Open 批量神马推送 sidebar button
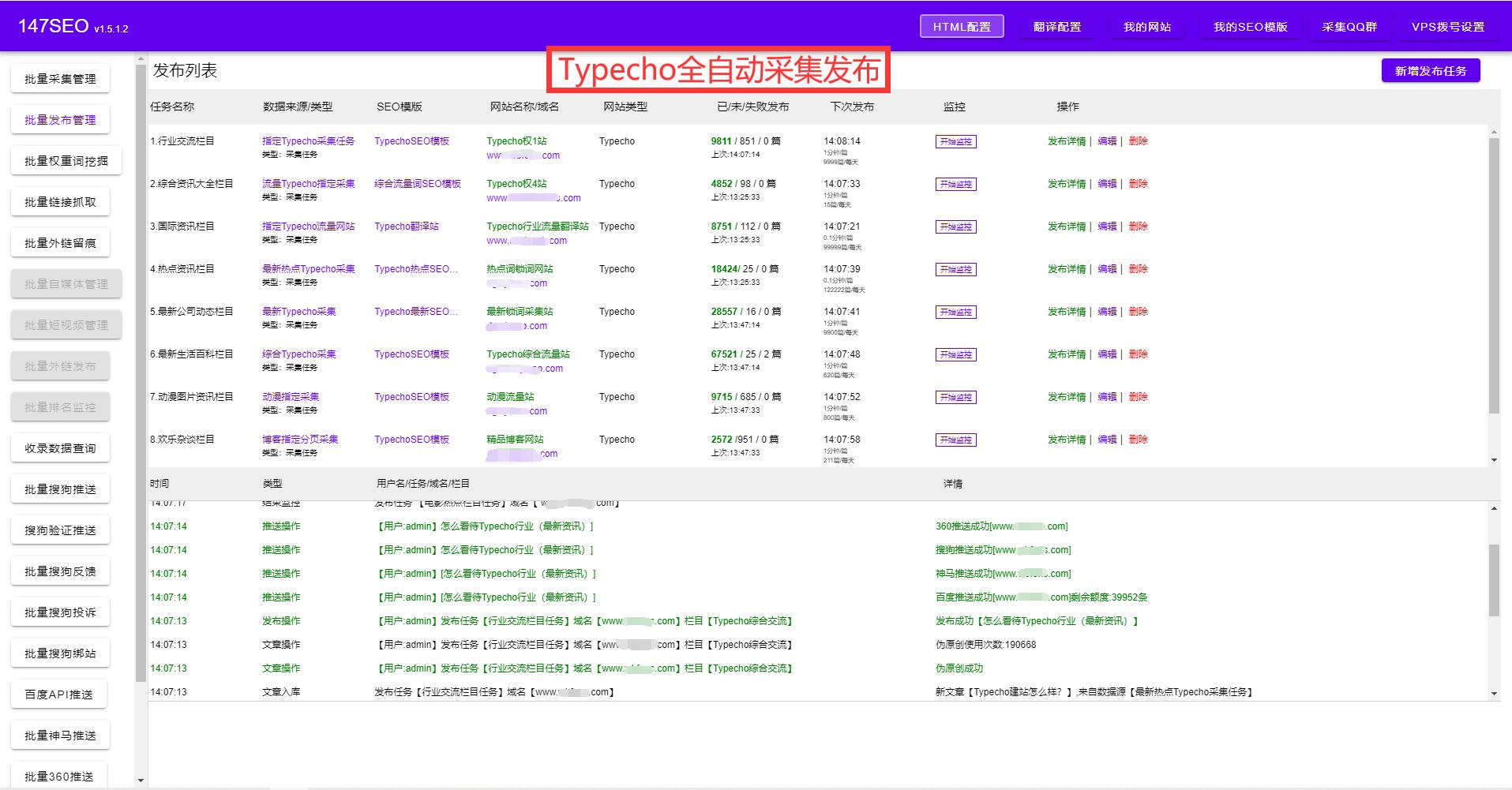This screenshot has height=790, width=1512. pyautogui.click(x=60, y=736)
